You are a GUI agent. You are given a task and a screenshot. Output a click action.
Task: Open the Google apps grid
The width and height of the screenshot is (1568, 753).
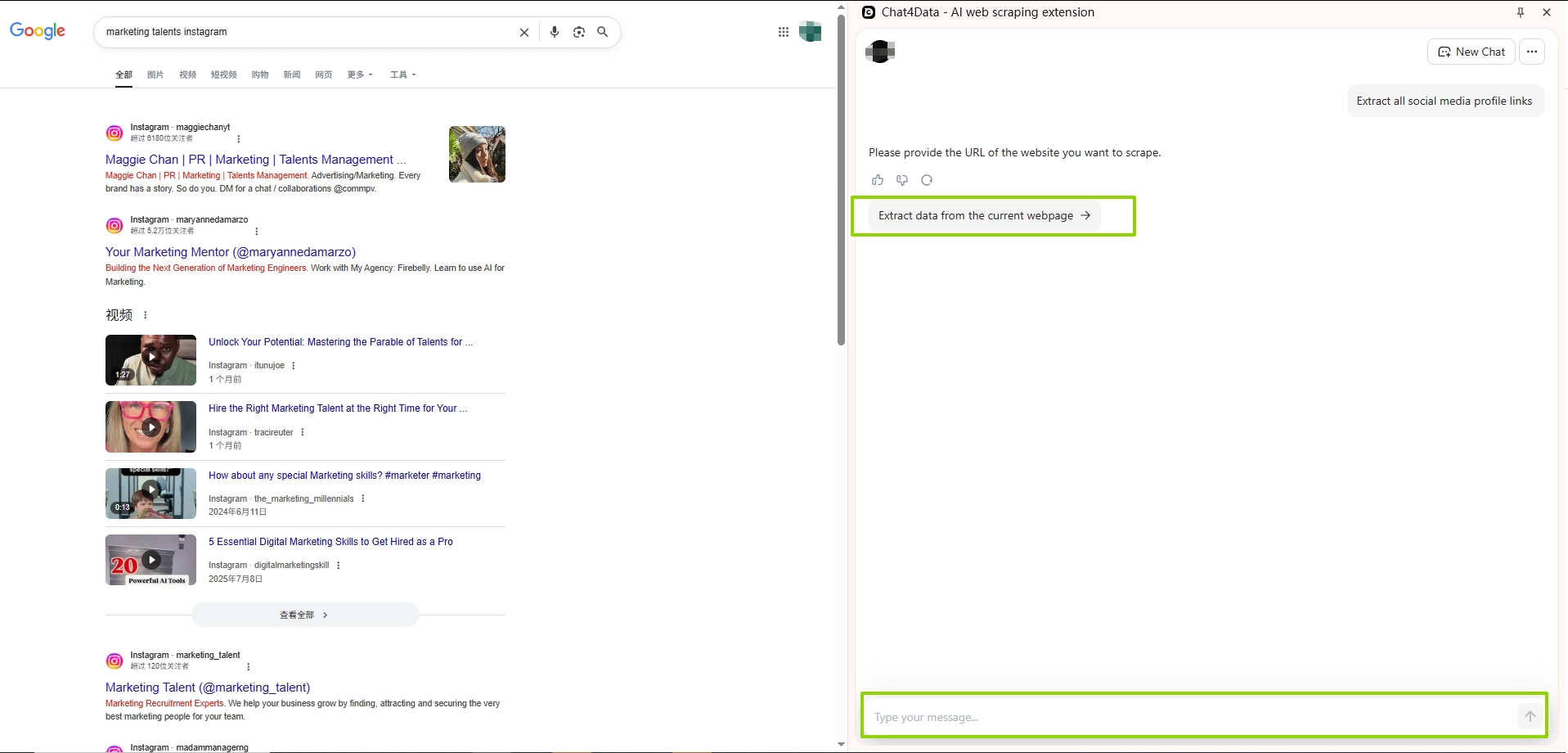point(784,32)
